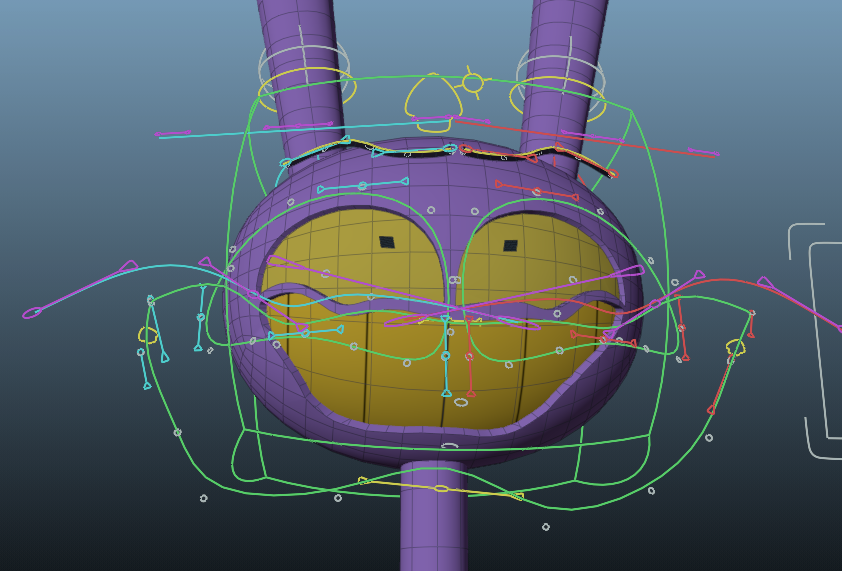The height and width of the screenshot is (571, 842).
Task: Pick the yellow curl control right of head
Action: point(736,348)
